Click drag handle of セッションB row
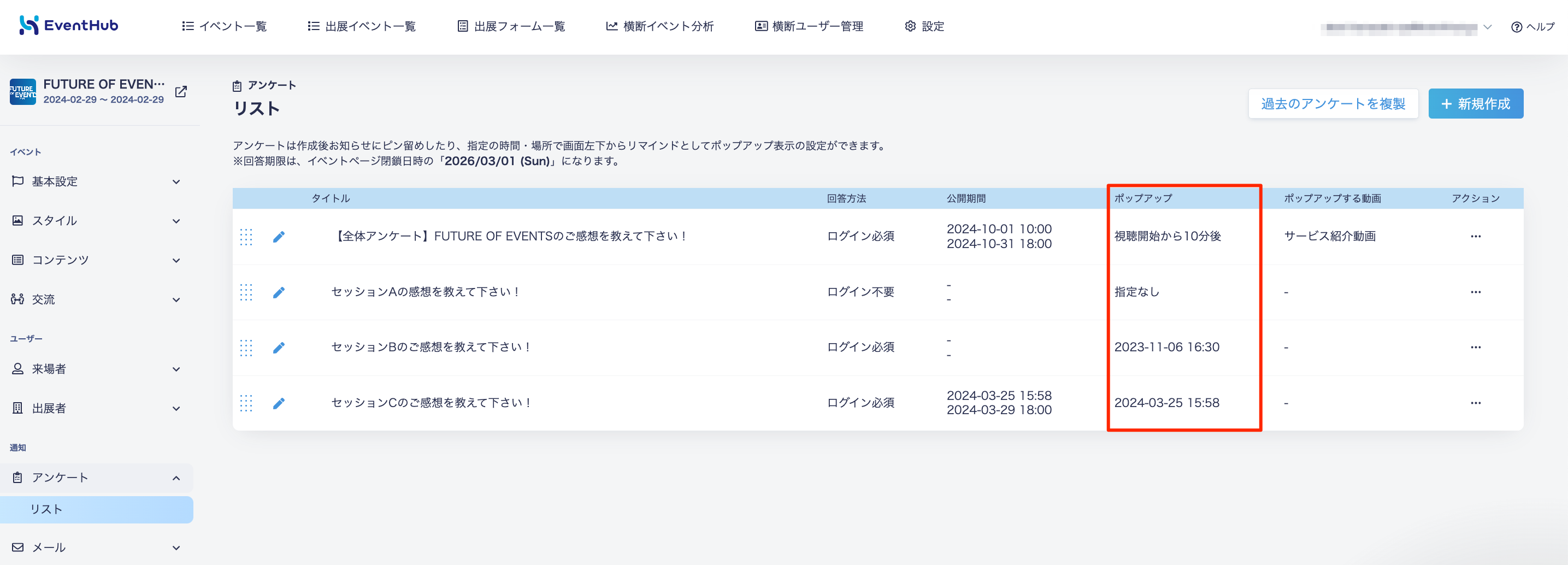Image resolution: width=1568 pixels, height=565 pixels. (246, 348)
